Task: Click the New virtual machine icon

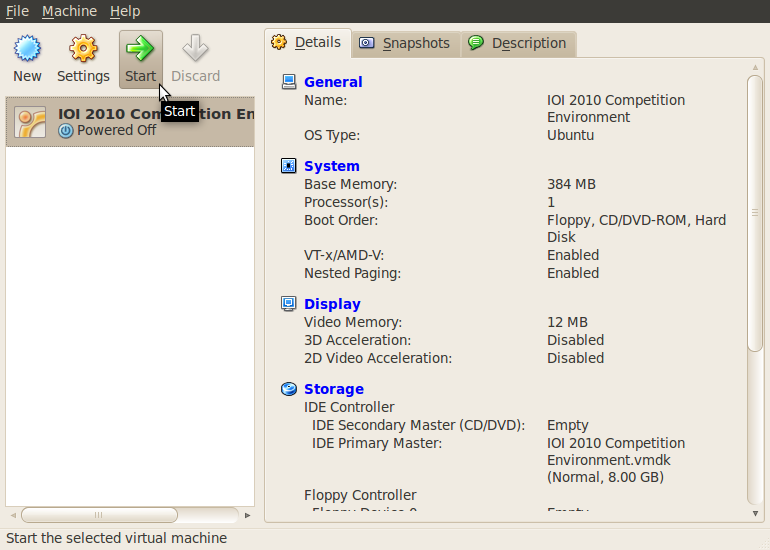Action: click(27, 48)
